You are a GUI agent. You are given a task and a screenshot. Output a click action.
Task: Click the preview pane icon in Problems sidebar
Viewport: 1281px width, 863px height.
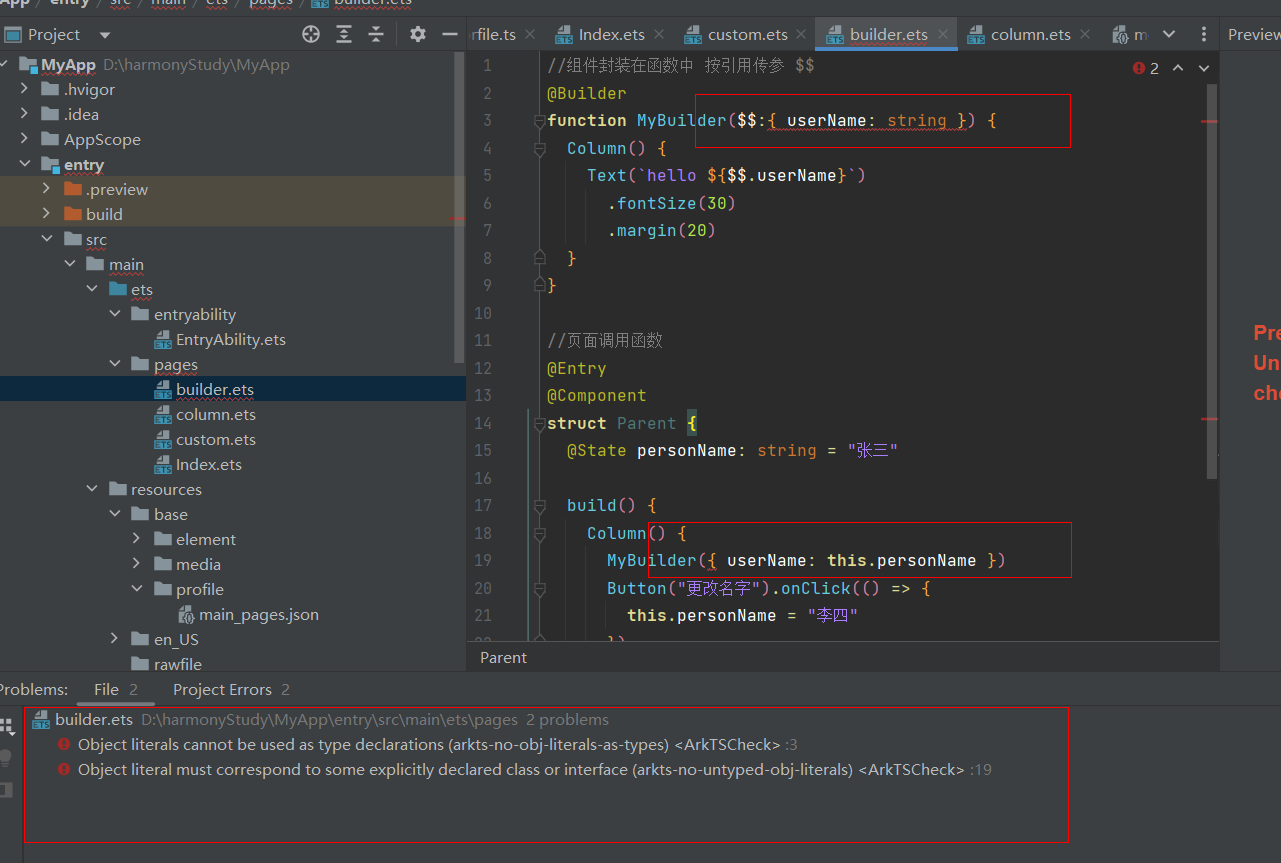(6, 789)
